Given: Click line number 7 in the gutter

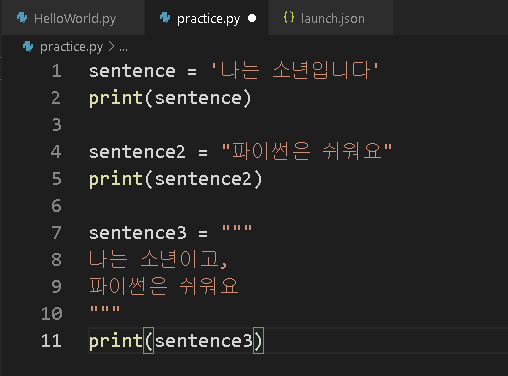Looking at the screenshot, I should (x=57, y=233).
